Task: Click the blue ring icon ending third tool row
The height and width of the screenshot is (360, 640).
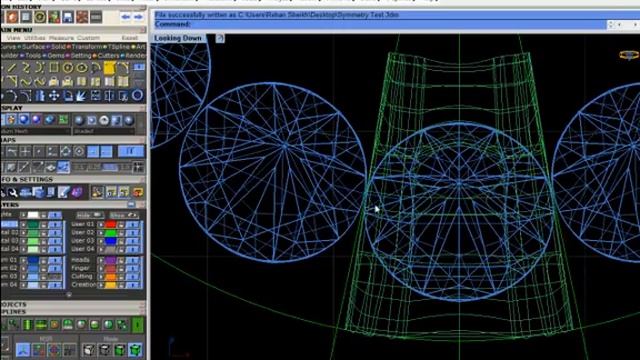Action: 138,96
